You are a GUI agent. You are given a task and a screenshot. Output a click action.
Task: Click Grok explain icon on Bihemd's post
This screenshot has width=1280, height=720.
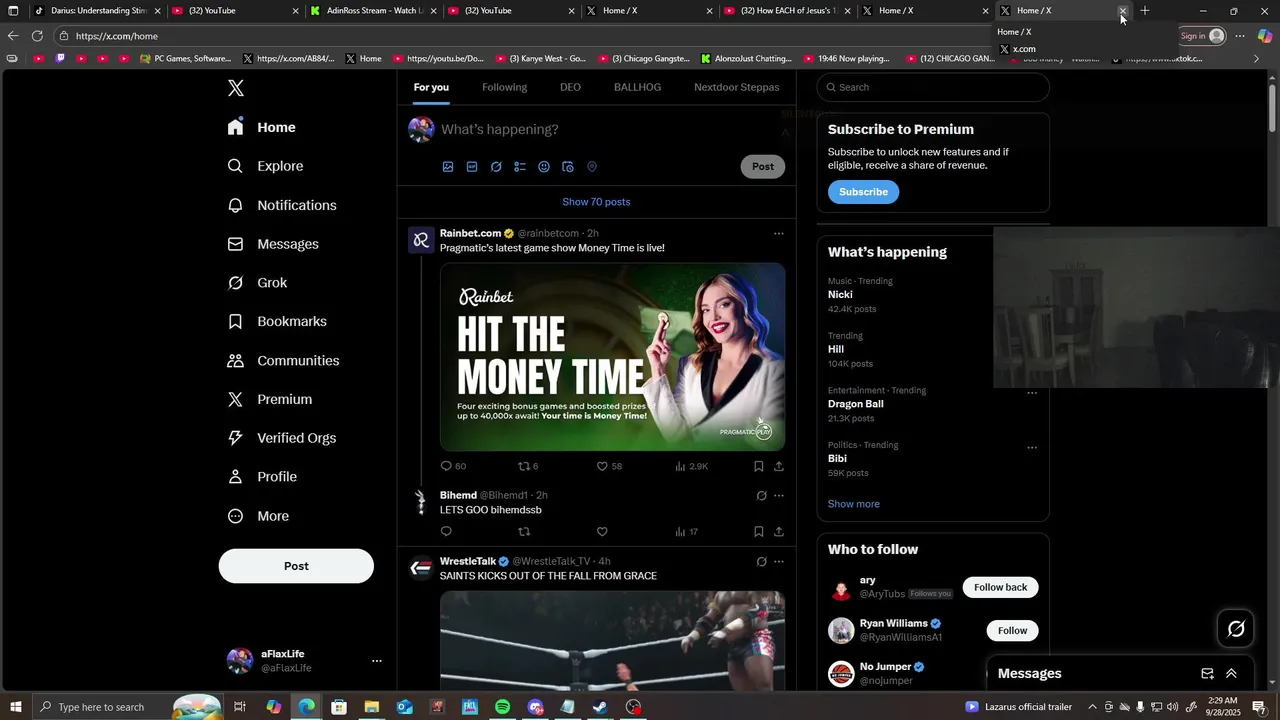click(x=761, y=495)
